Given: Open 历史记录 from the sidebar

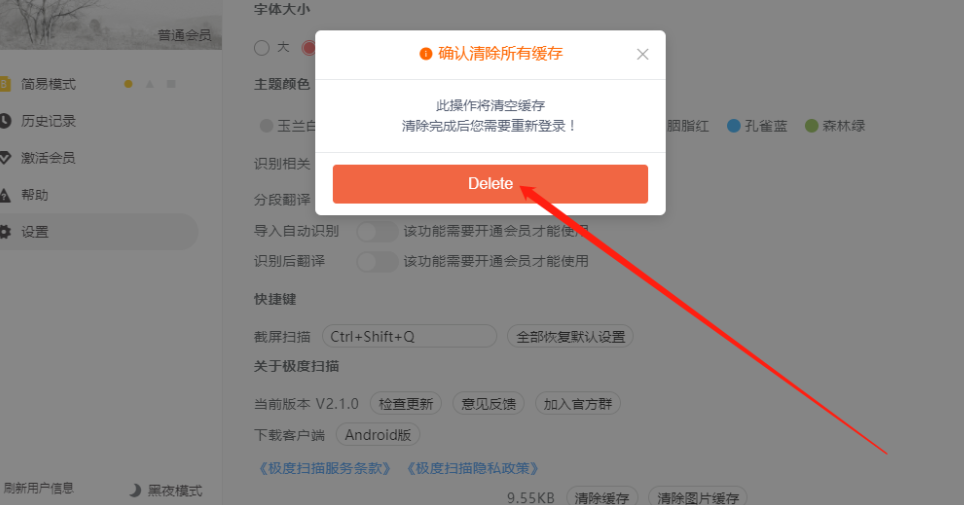Looking at the screenshot, I should point(49,121).
